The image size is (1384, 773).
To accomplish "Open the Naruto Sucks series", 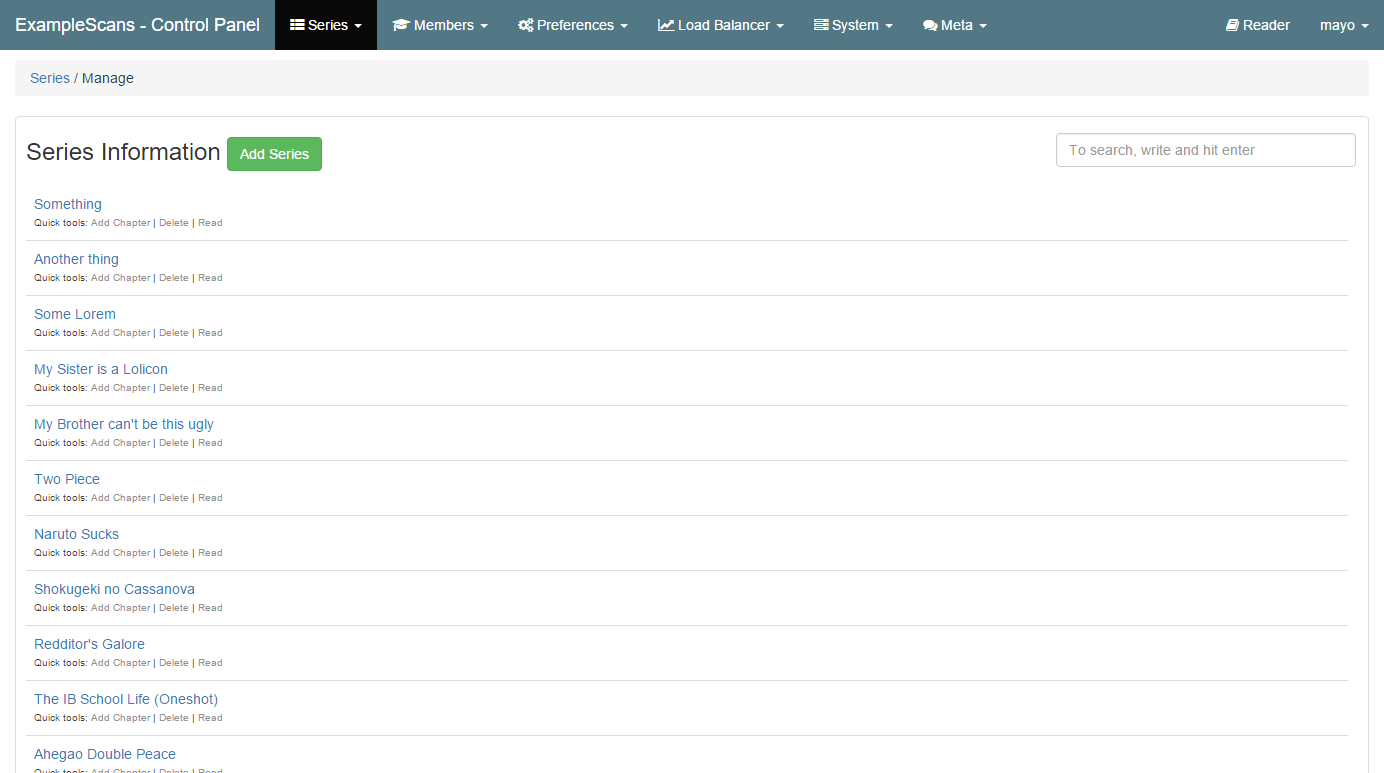I will [x=76, y=534].
